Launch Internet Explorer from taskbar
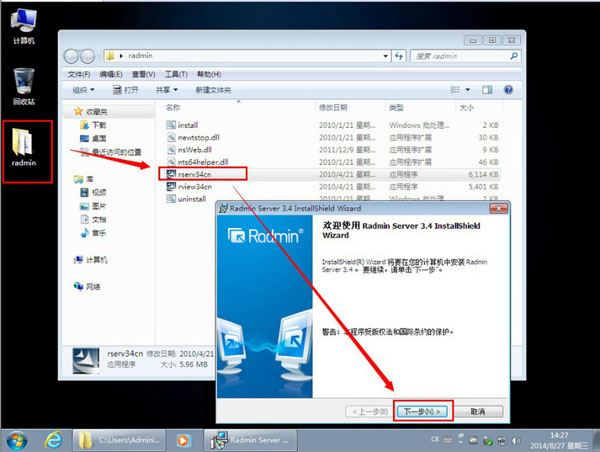Viewport: 600px width, 452px height. [x=53, y=441]
